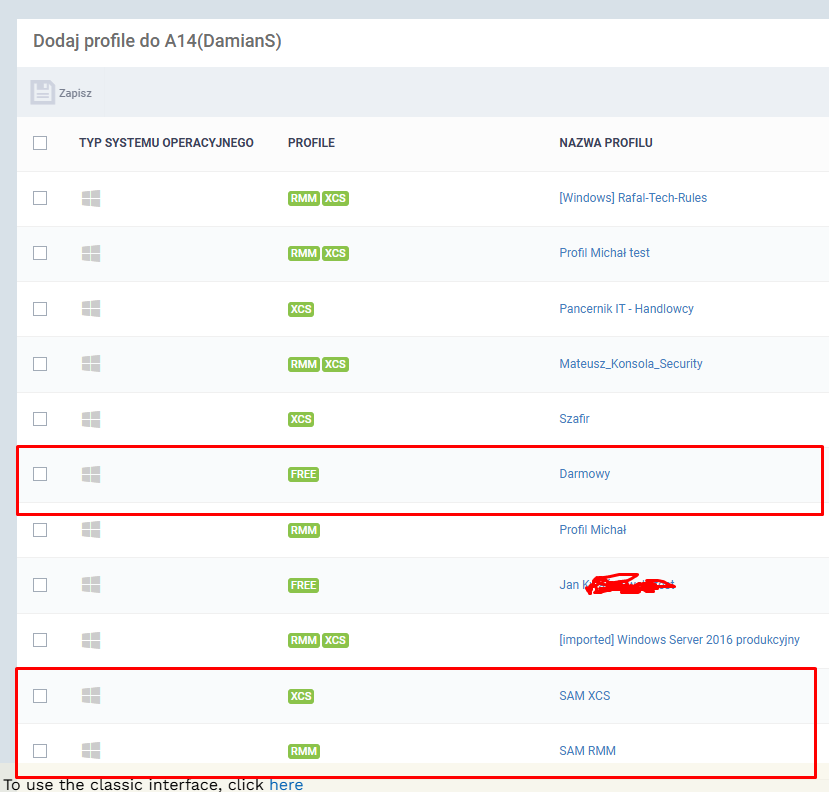Viewport: 829px width, 792px height.
Task: Click the Windows icon in Szafir row
Action: click(91, 419)
